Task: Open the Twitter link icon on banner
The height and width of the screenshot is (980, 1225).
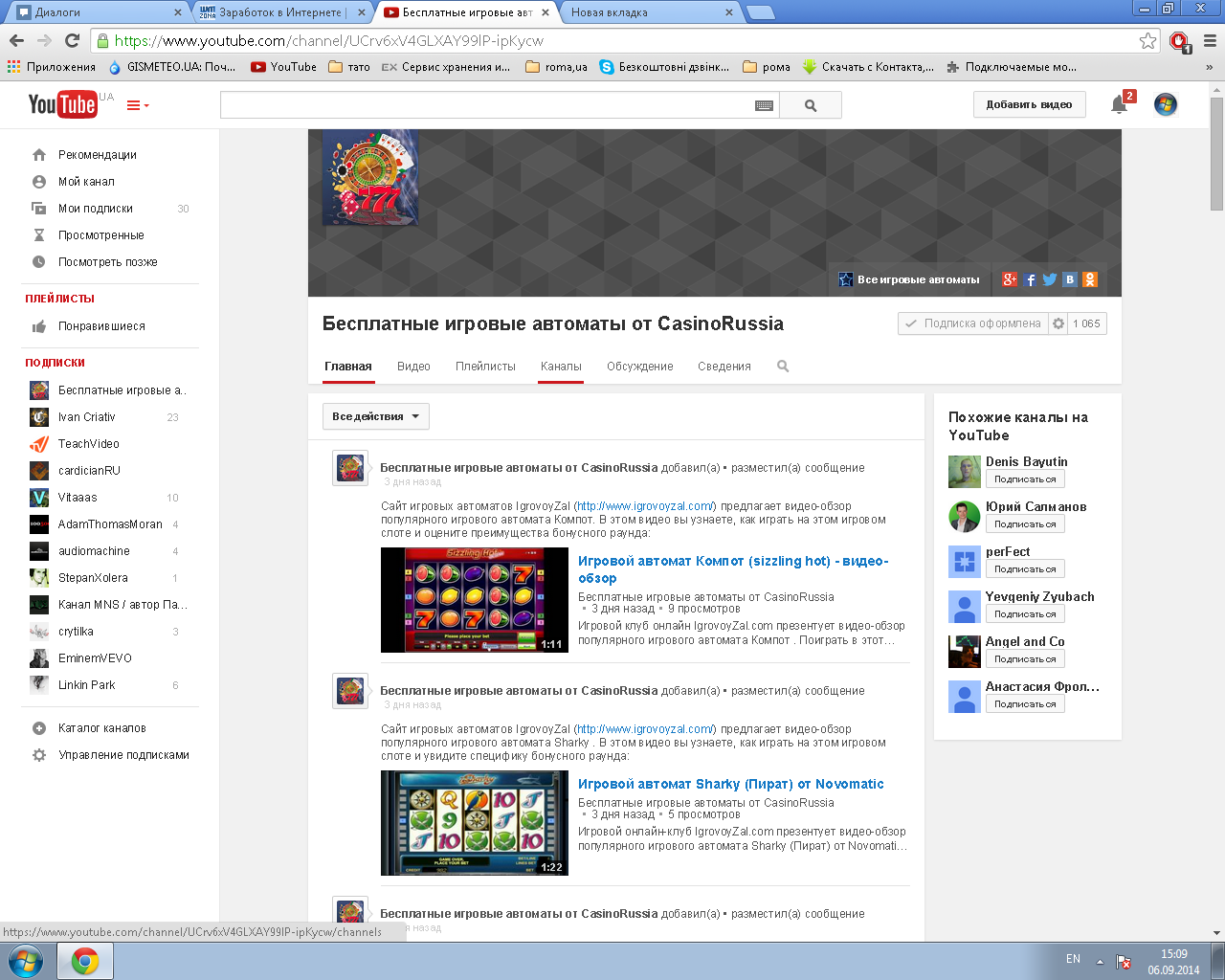Action: click(x=1050, y=279)
